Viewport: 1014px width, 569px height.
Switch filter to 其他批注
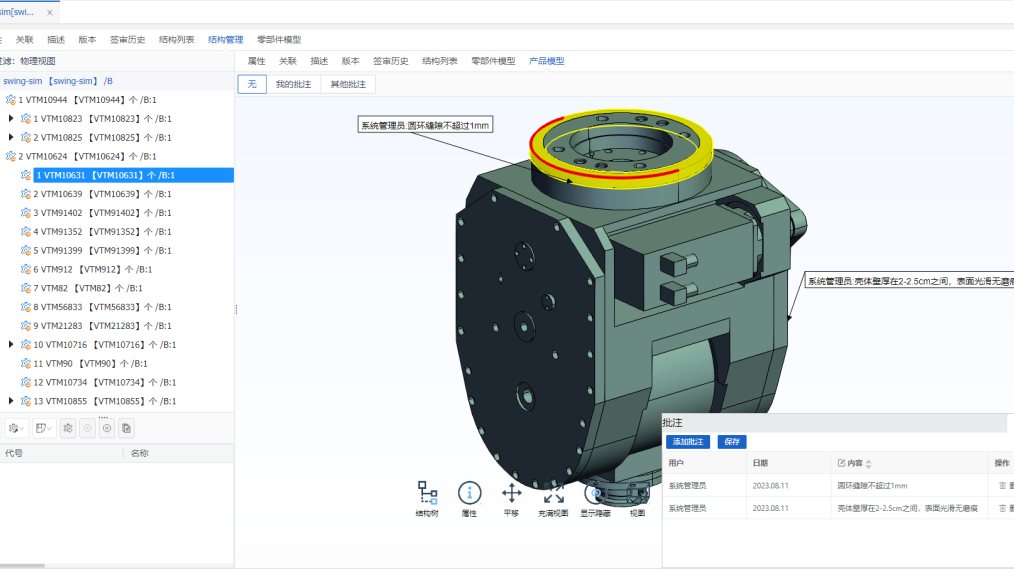pyautogui.click(x=348, y=84)
